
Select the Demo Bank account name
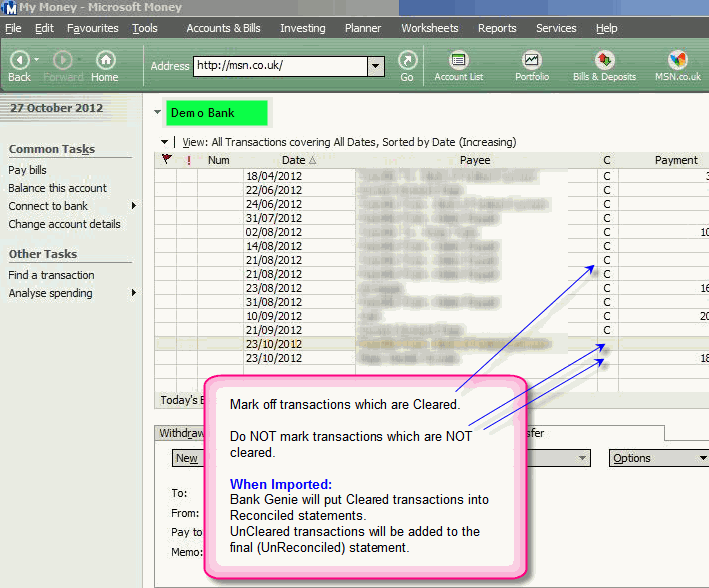(x=217, y=113)
